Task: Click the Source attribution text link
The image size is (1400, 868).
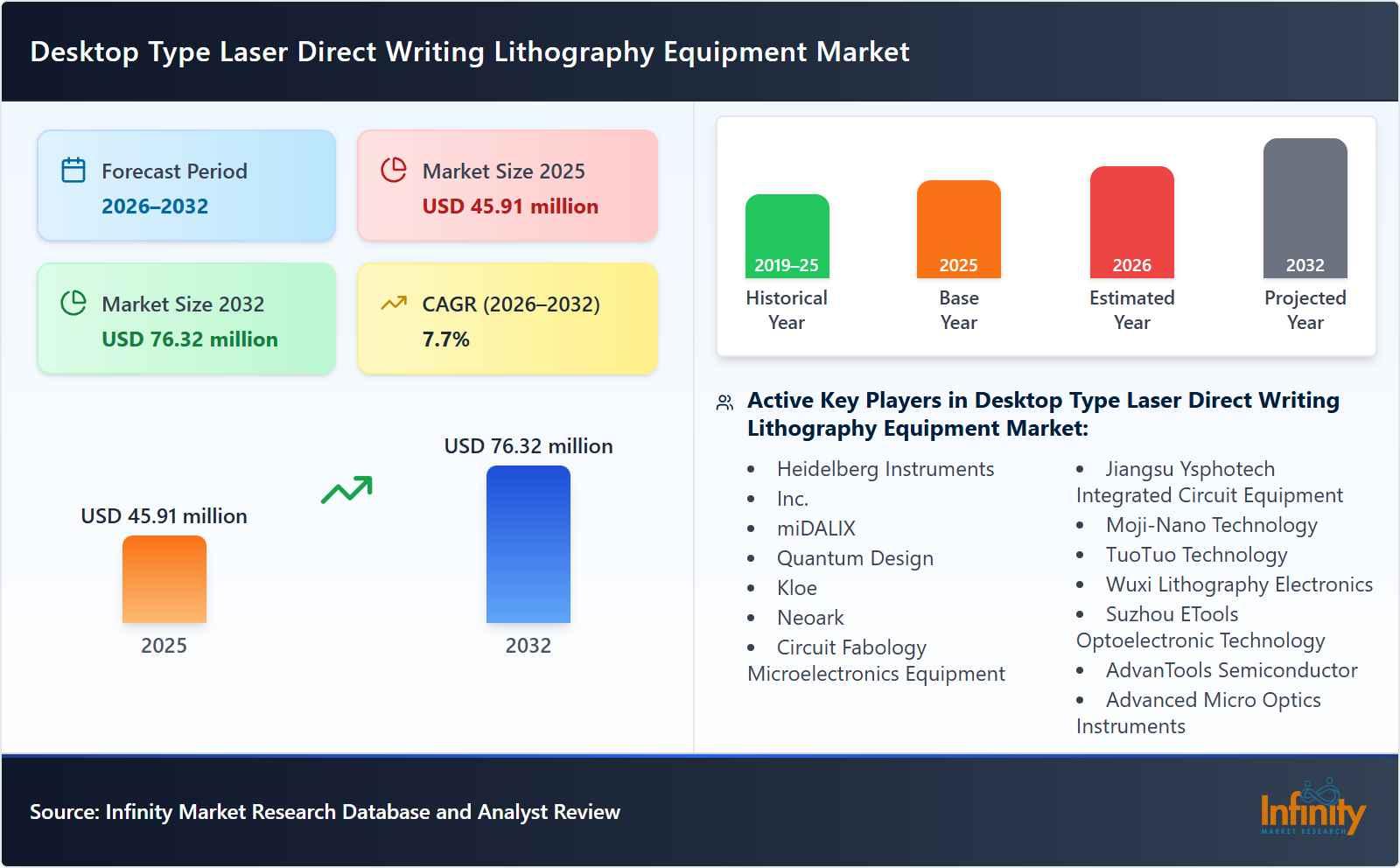Action: tap(324, 811)
